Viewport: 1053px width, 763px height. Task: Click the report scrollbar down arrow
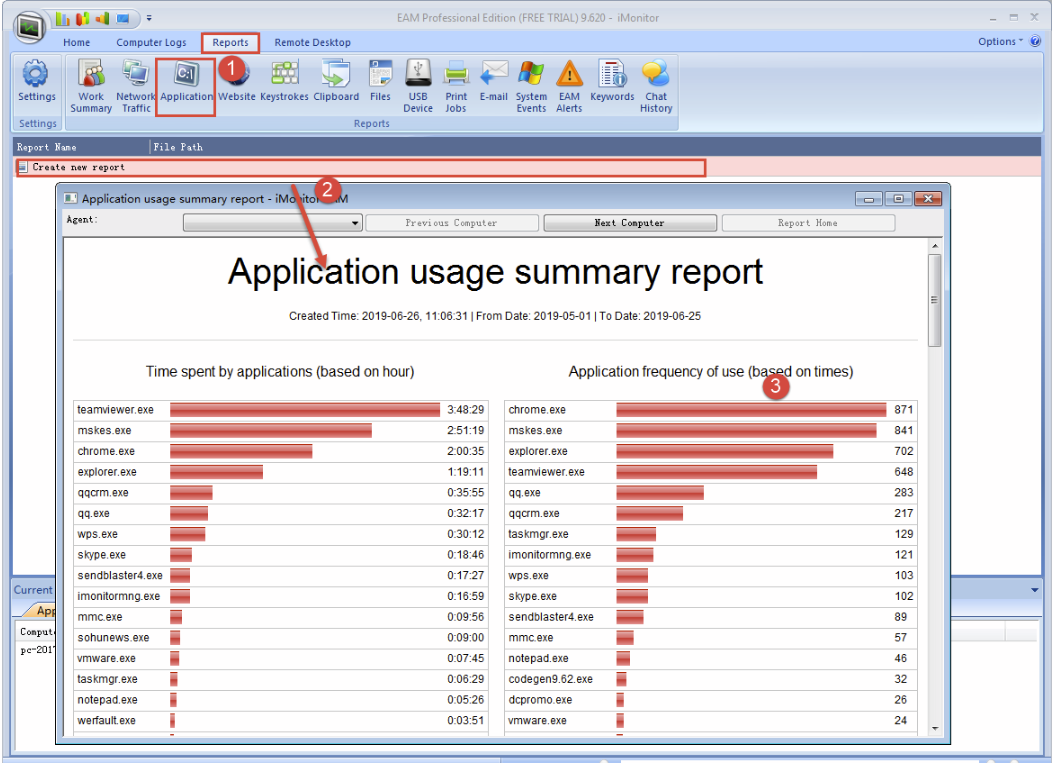935,729
